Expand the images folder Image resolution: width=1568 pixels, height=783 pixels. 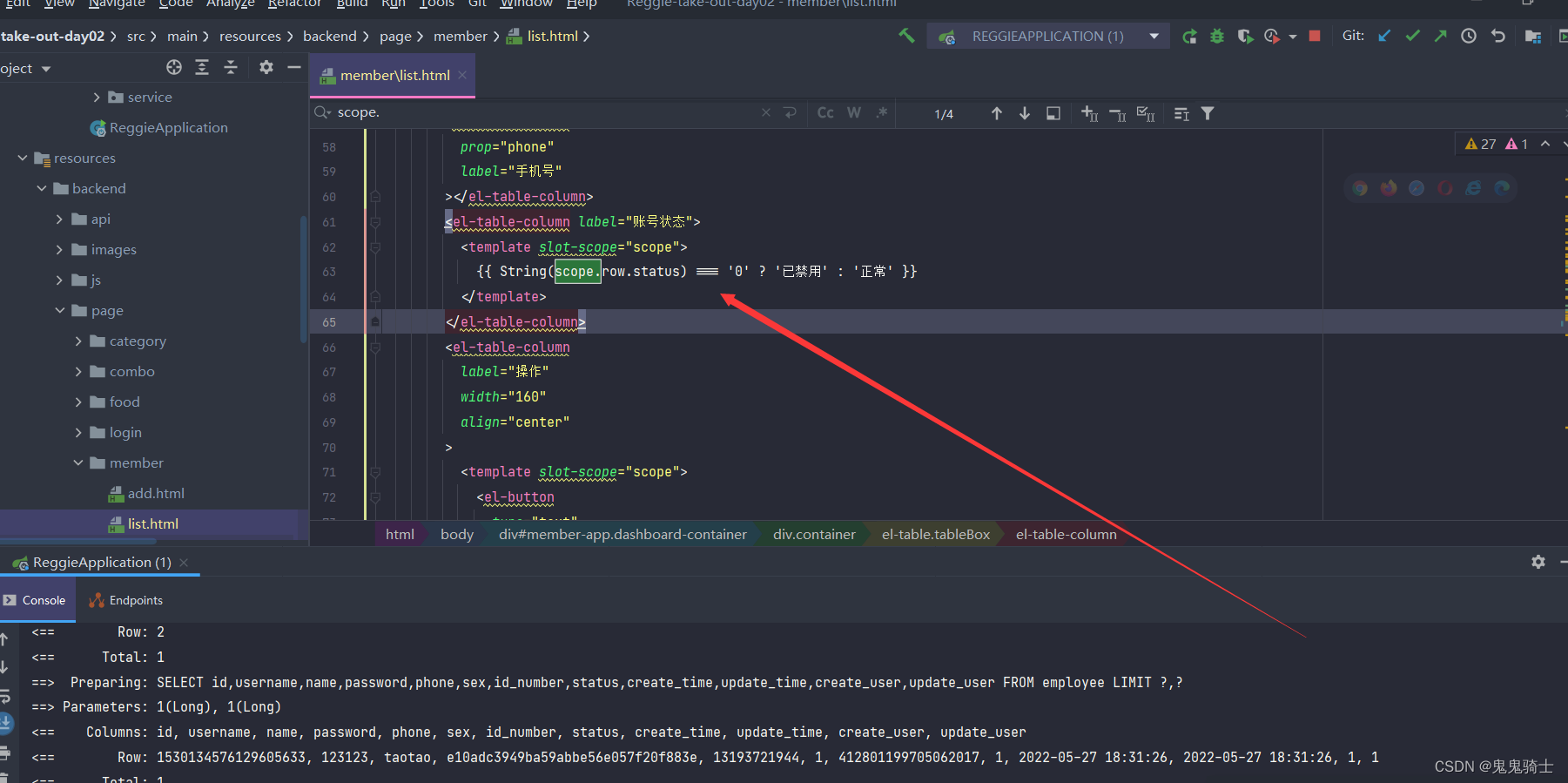point(59,250)
